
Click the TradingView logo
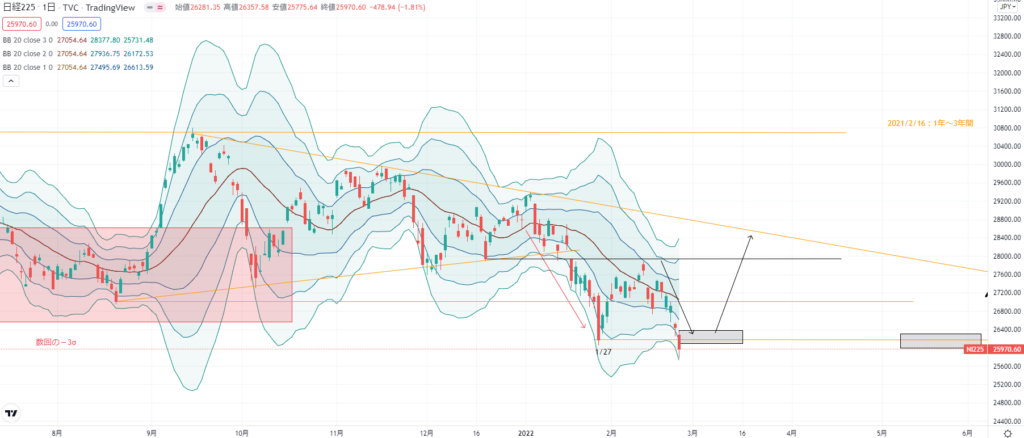[x=10, y=413]
